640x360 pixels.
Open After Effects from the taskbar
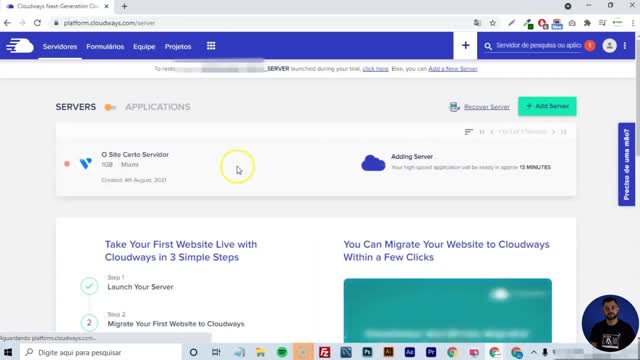click(409, 352)
